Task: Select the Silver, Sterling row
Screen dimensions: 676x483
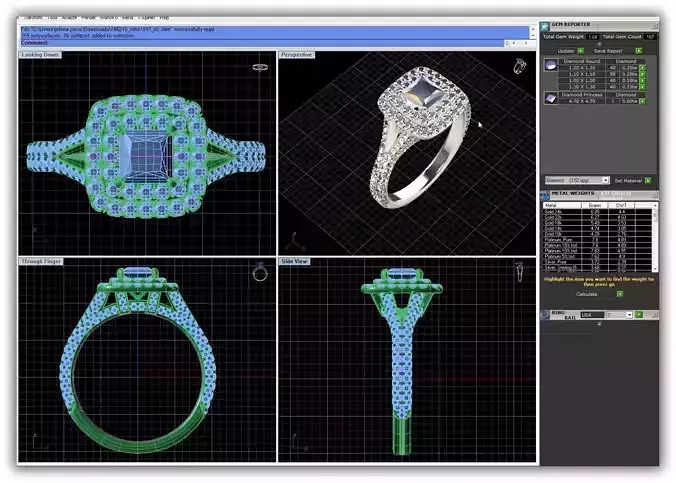Action: (x=597, y=268)
